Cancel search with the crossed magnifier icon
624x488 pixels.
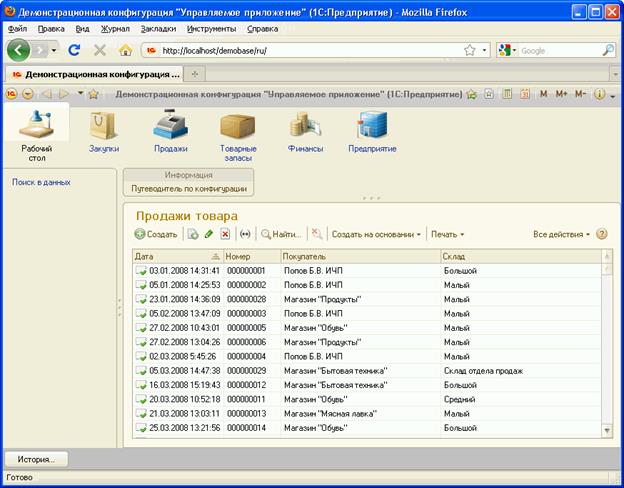pos(317,234)
